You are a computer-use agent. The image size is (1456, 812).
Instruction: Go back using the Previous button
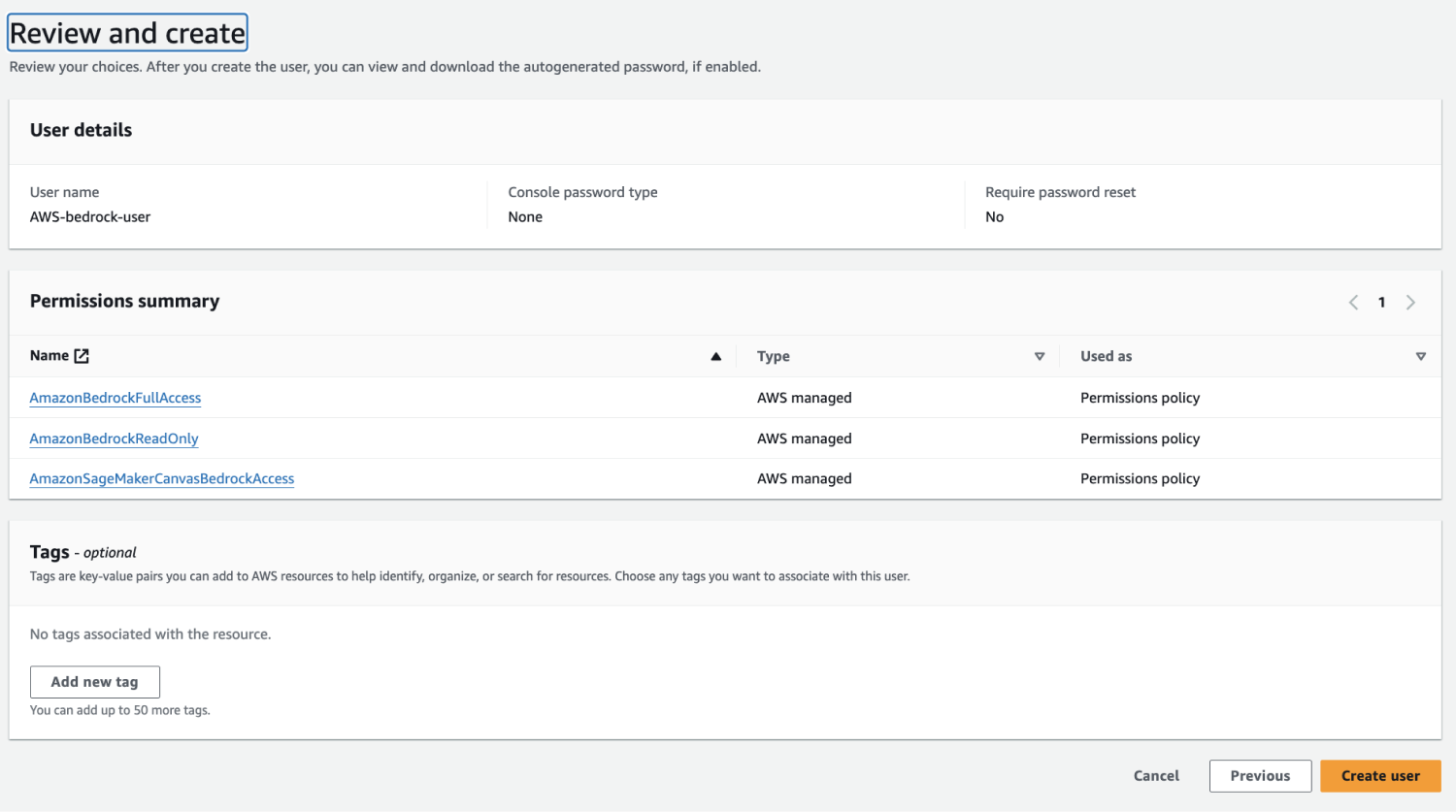pyautogui.click(x=1259, y=775)
